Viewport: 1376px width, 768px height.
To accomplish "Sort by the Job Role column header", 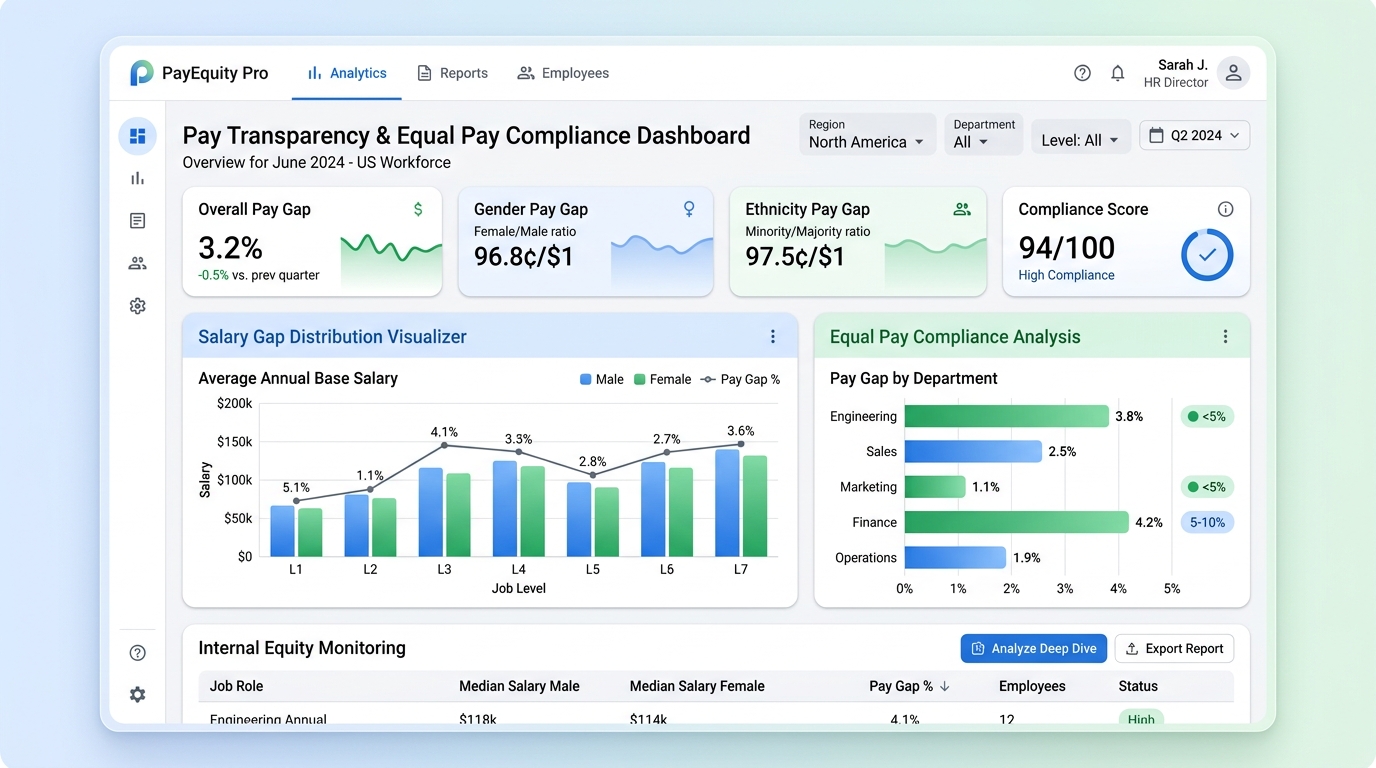I will click(x=236, y=686).
